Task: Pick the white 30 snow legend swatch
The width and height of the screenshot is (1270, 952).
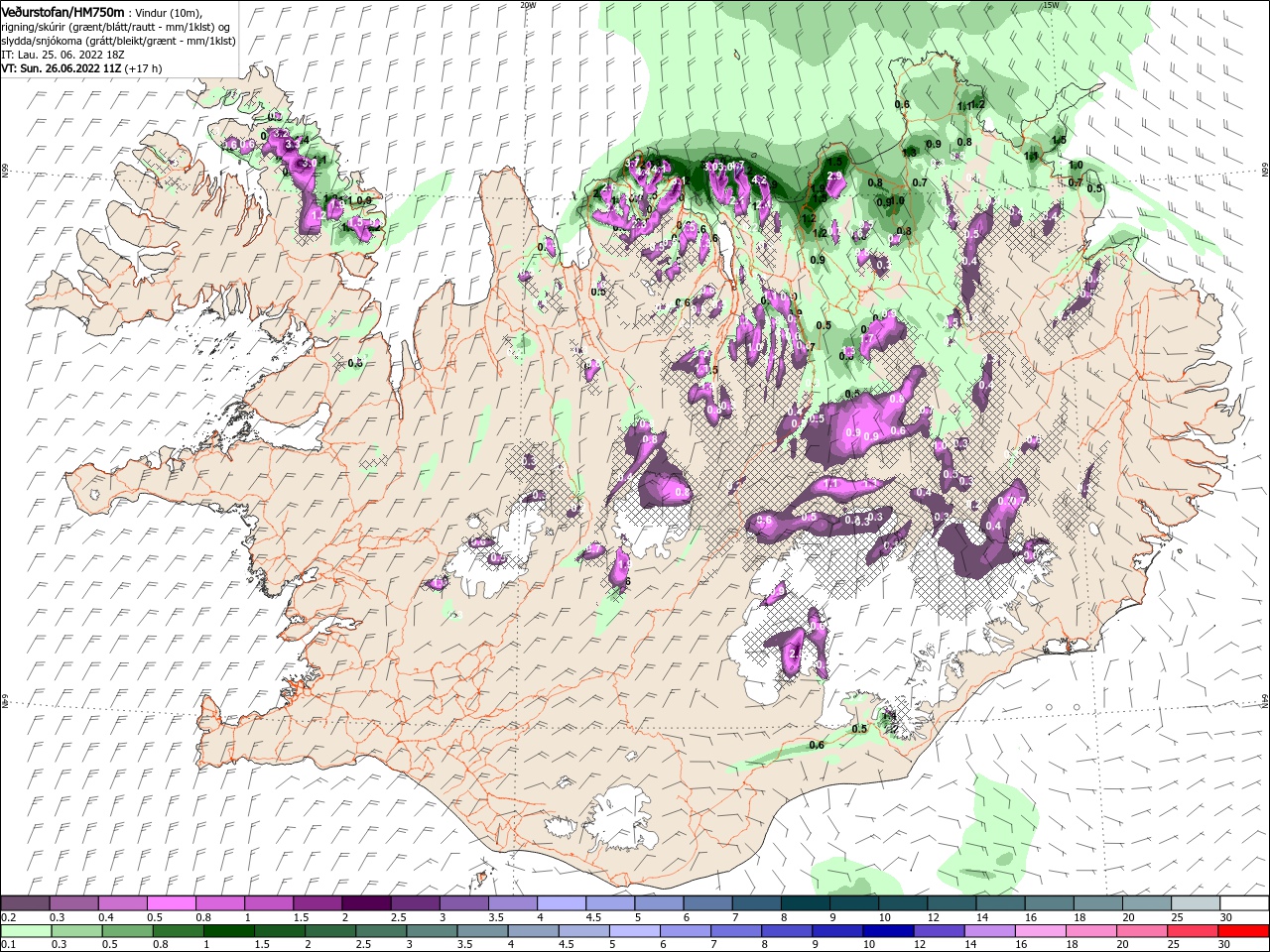Action: pyautogui.click(x=1244, y=903)
